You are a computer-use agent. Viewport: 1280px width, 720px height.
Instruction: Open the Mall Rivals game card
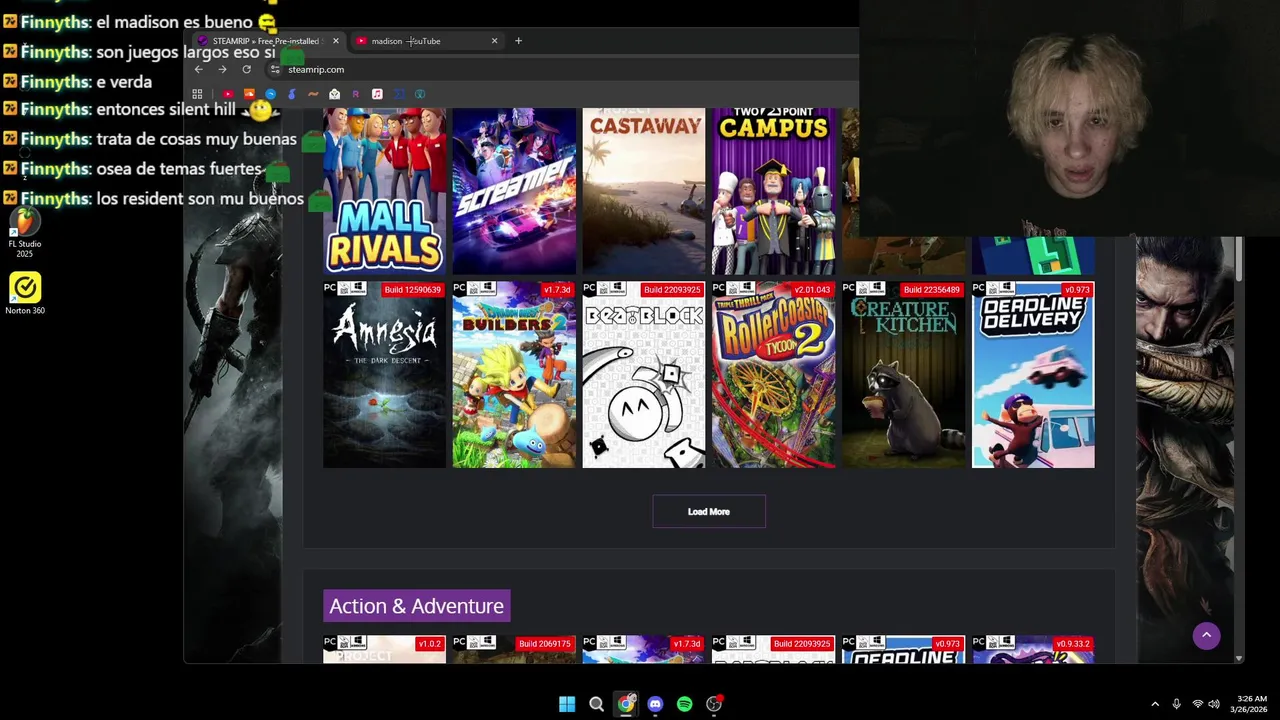coord(384,191)
